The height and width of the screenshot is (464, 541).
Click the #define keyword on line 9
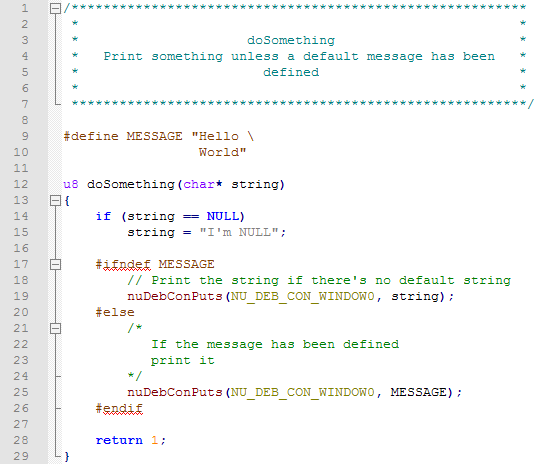91,136
